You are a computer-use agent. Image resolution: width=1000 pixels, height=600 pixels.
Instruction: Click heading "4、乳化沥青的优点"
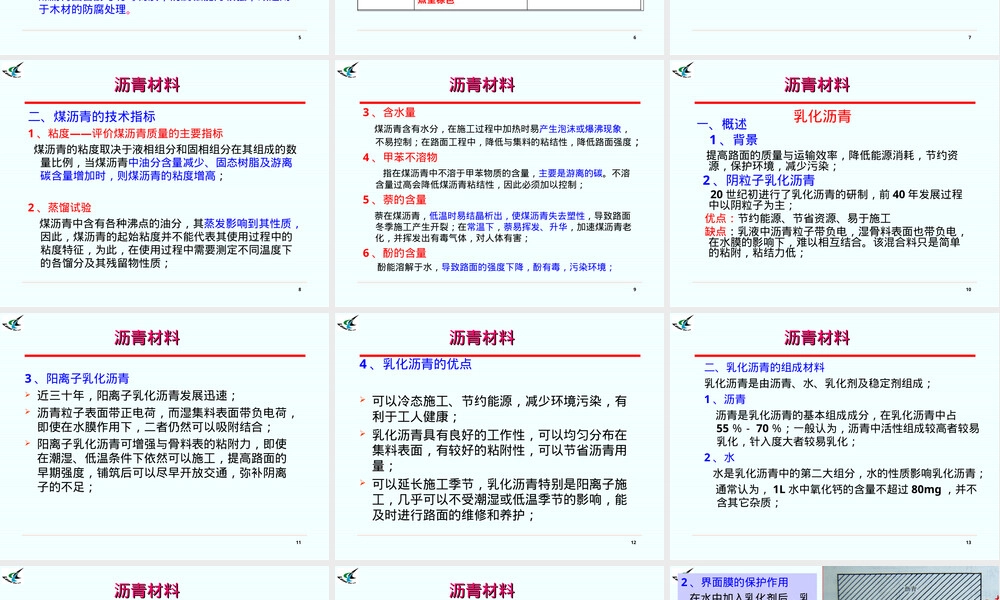(x=415, y=364)
